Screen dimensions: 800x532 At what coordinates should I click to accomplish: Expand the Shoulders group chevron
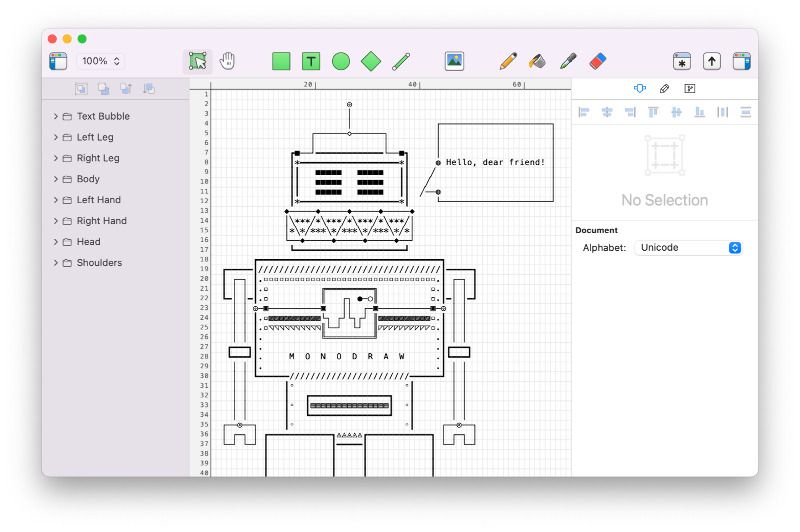56,263
